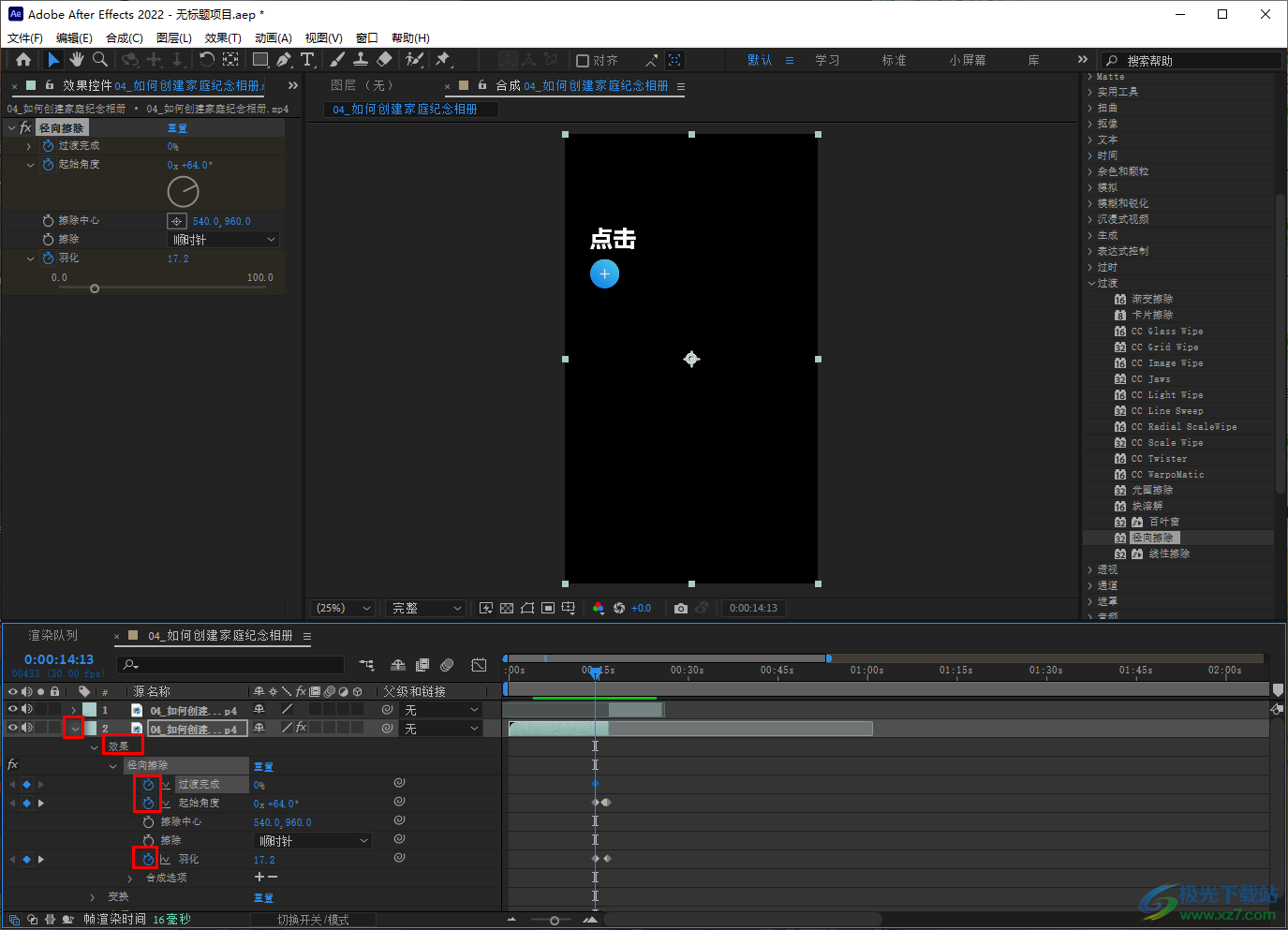The height and width of the screenshot is (930, 1288).
Task: Expand the 变换 transform group
Action: tap(92, 897)
